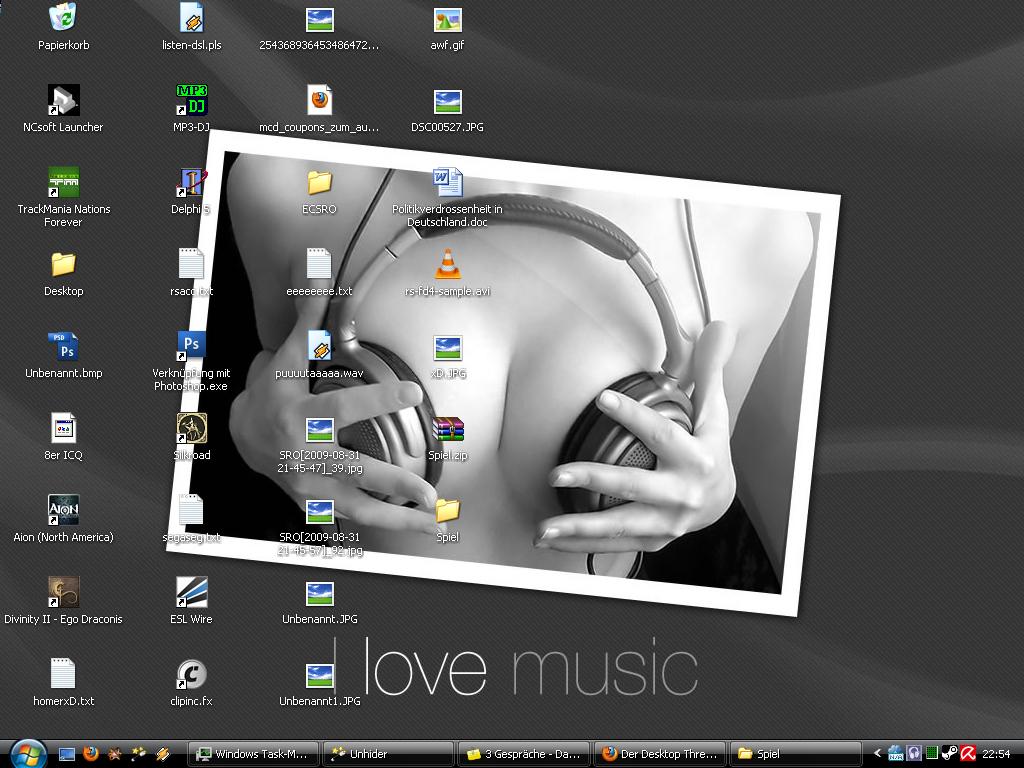1024x768 pixels.
Task: Launch the MP3-DJ desktop shortcut
Action: pyautogui.click(x=191, y=100)
